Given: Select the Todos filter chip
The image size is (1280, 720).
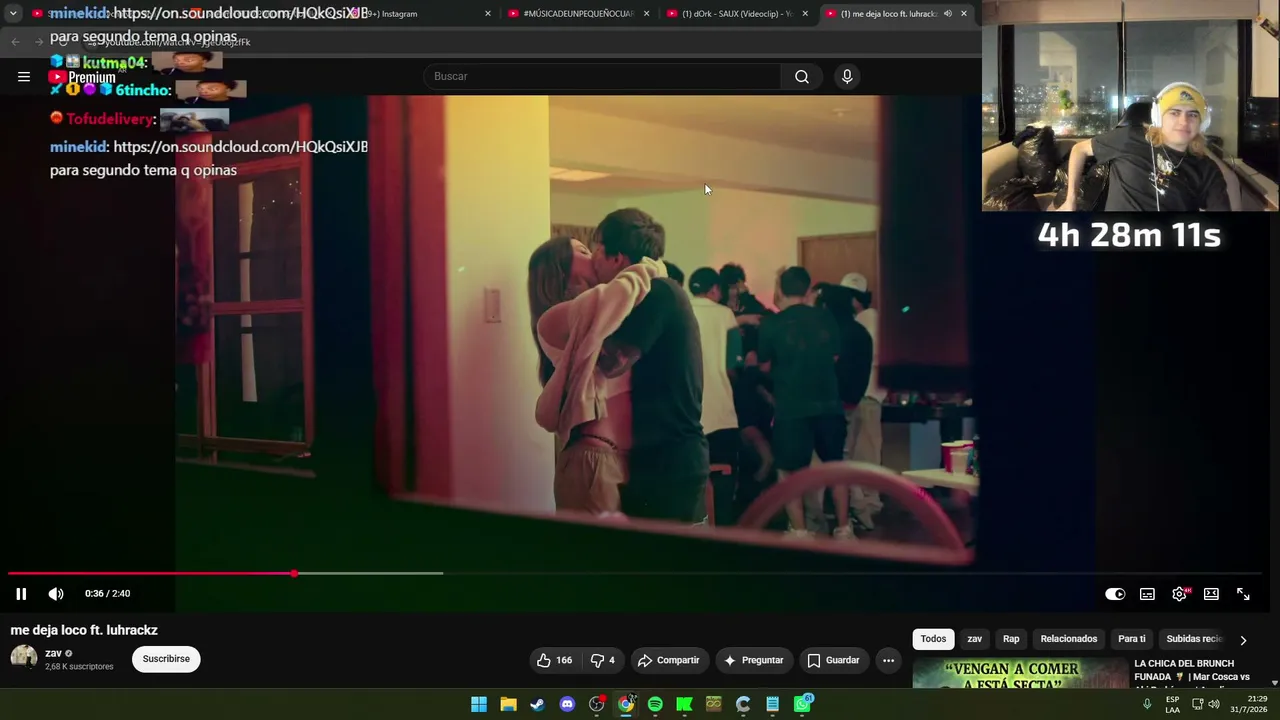Looking at the screenshot, I should [x=933, y=639].
